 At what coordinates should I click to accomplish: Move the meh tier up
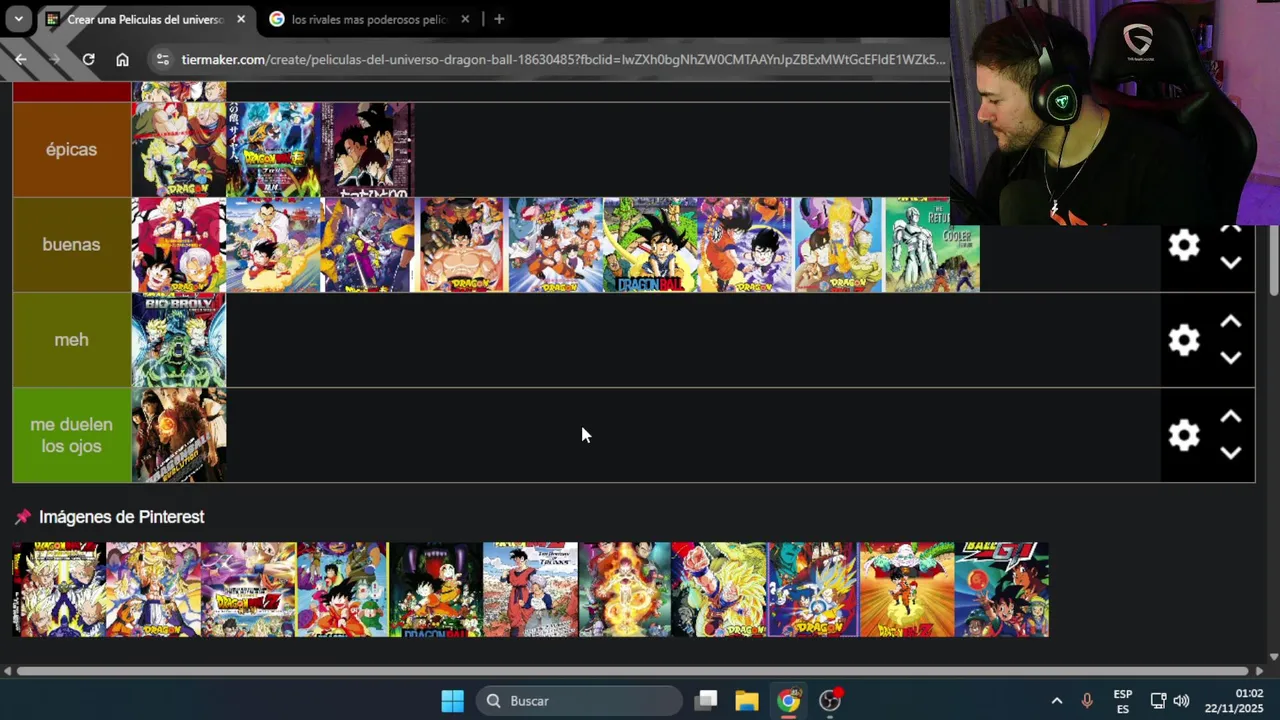tap(1231, 322)
